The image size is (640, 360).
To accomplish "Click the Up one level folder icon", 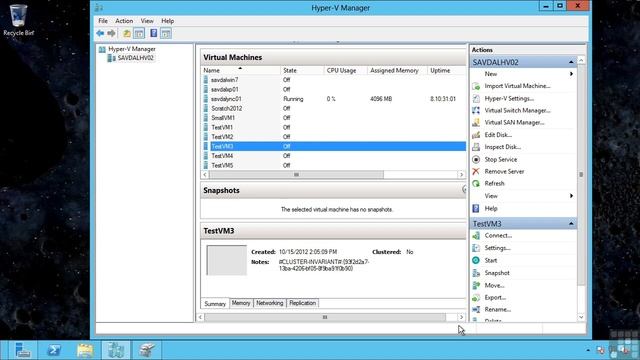I will pos(127,33).
